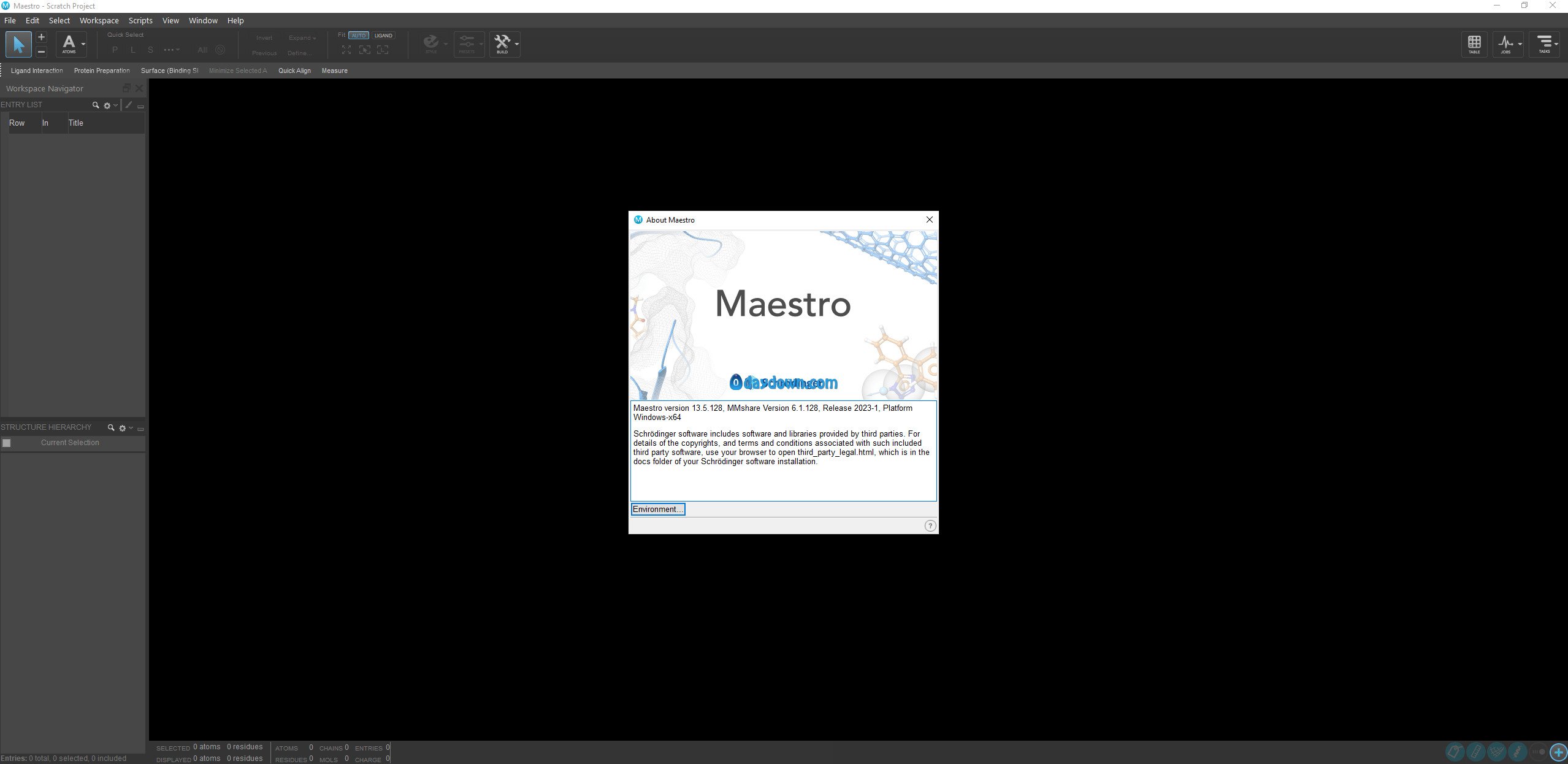
Task: Expand the Presets dropdown arrow
Action: (x=481, y=44)
